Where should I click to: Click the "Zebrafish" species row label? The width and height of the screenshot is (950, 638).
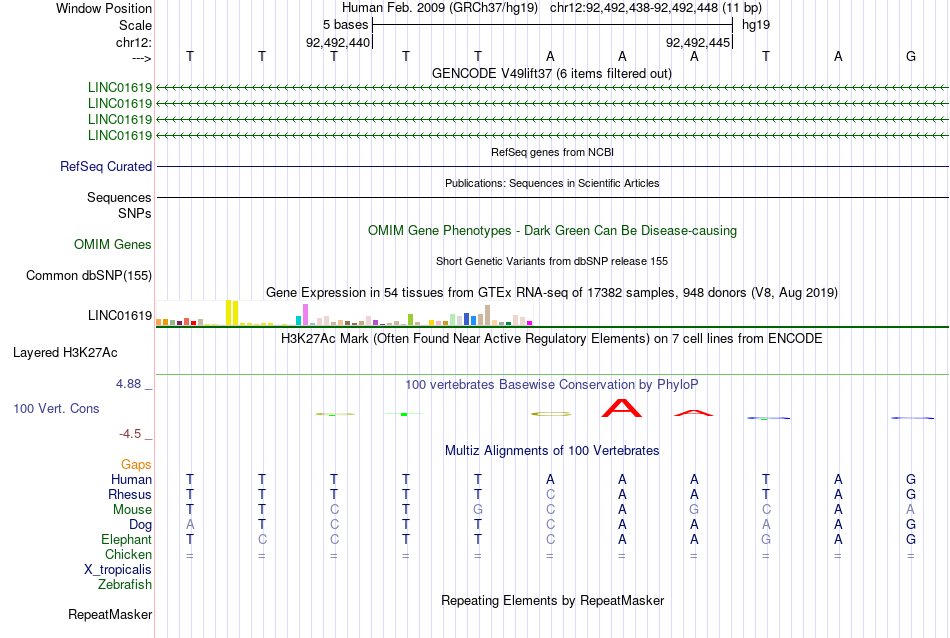tap(125, 585)
